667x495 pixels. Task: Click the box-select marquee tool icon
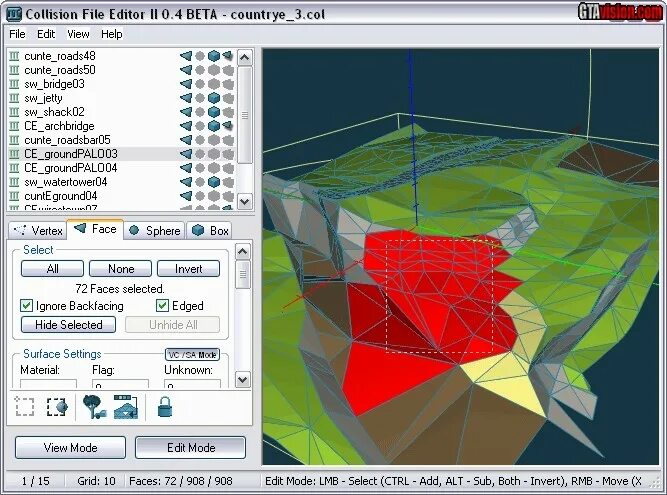click(x=25, y=407)
